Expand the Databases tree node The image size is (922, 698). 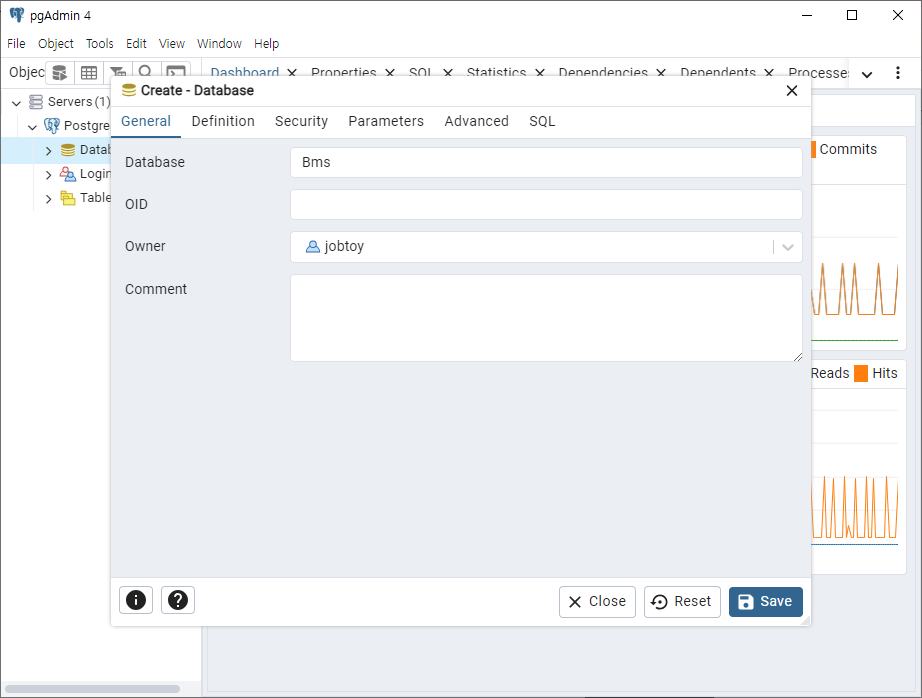pos(48,151)
